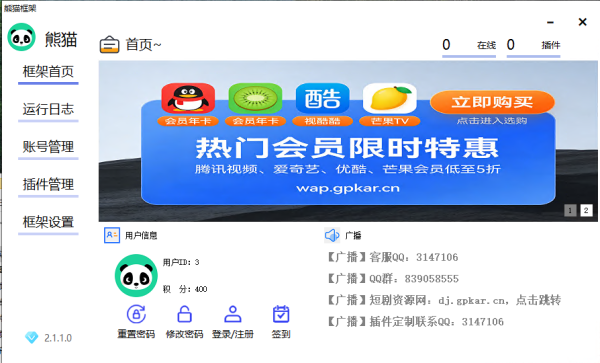Click the online count 在线 indicator
This screenshot has height=363, width=600.
pos(469,46)
